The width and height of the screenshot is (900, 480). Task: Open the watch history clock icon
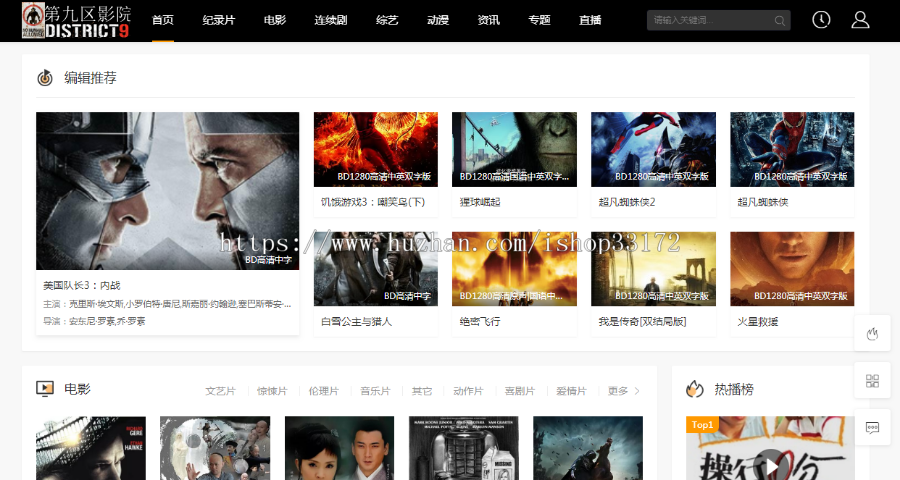pyautogui.click(x=821, y=20)
